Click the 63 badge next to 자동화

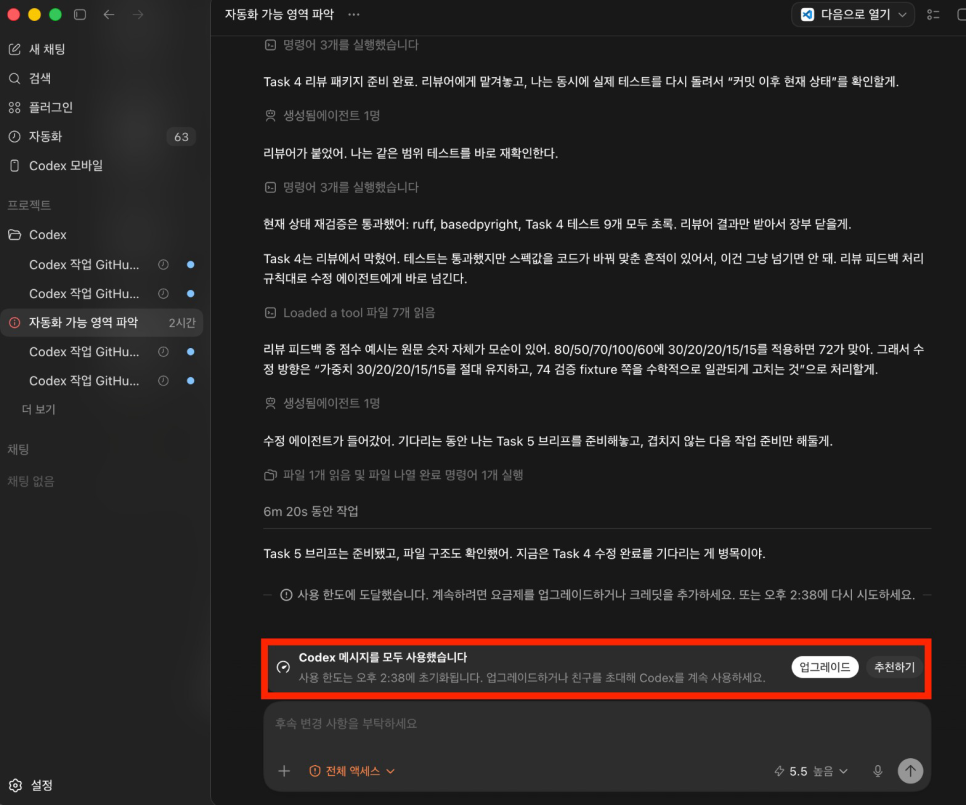181,137
